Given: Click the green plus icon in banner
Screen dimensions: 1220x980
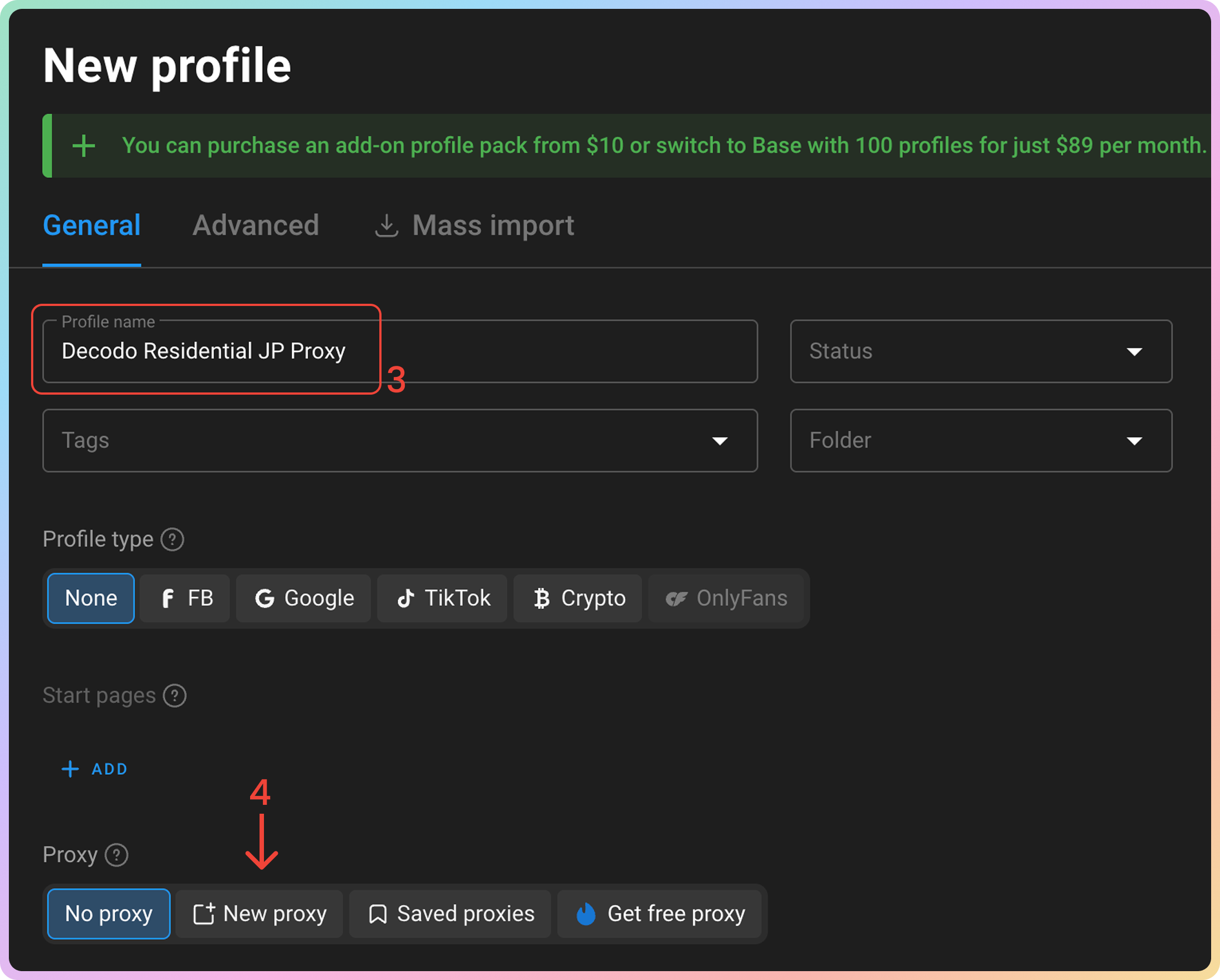Looking at the screenshot, I should [84, 146].
